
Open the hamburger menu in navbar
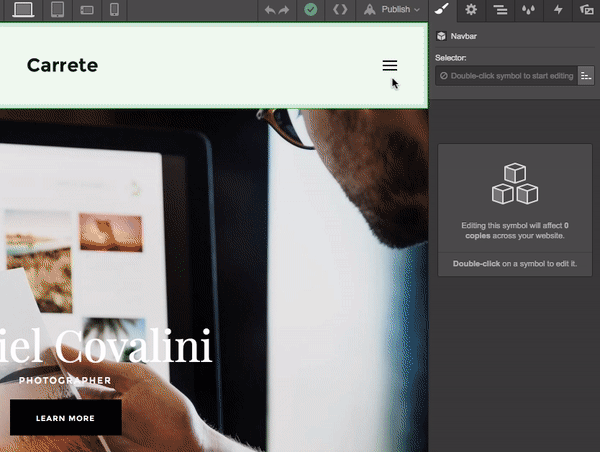tap(390, 65)
